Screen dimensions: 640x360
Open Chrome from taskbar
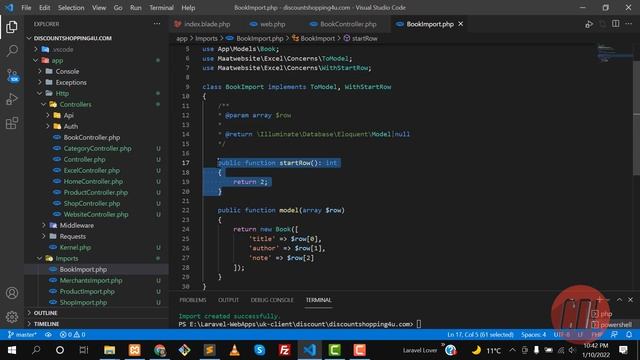coord(160,350)
